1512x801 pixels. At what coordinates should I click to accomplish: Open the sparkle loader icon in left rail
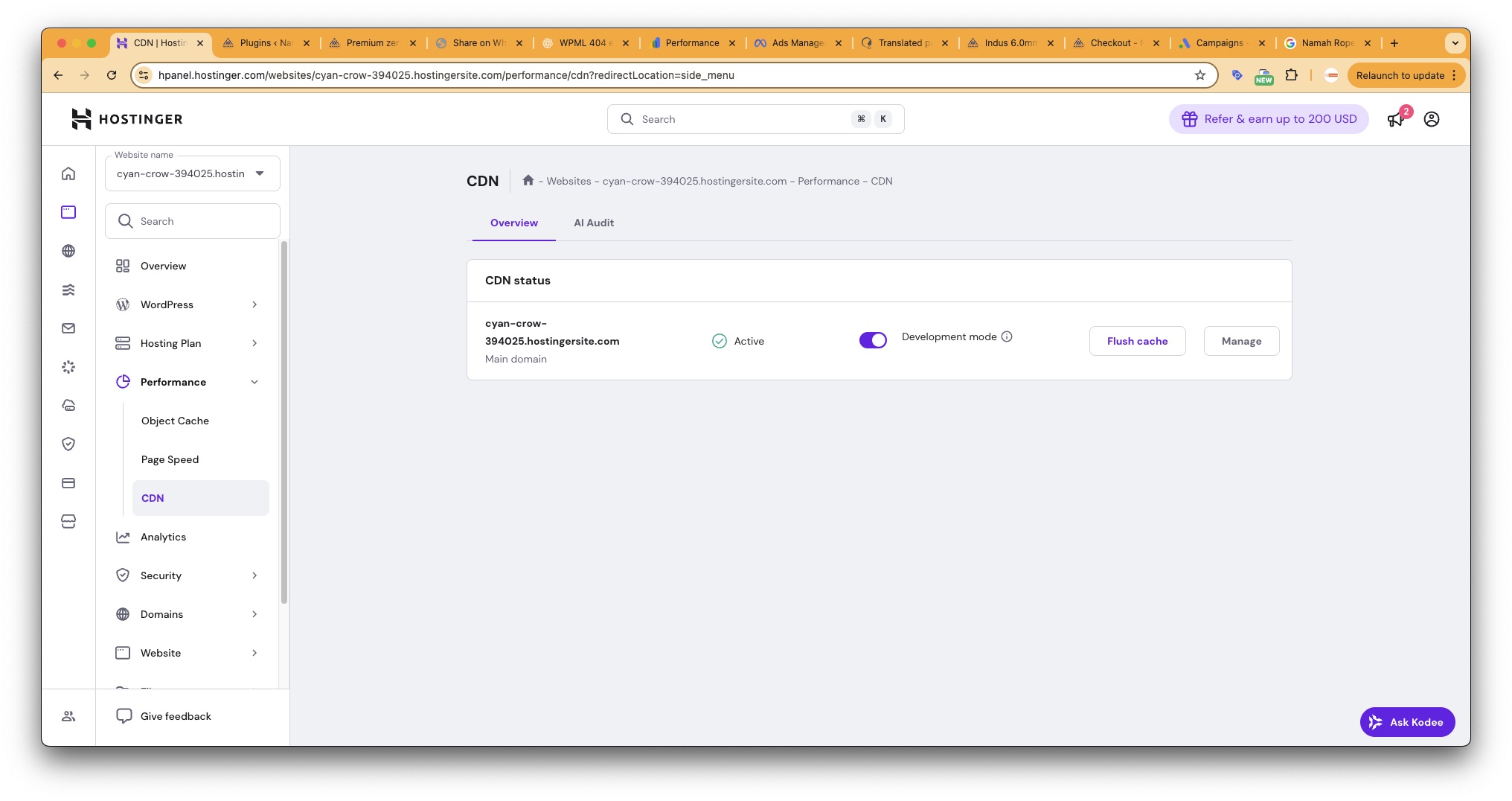[68, 367]
